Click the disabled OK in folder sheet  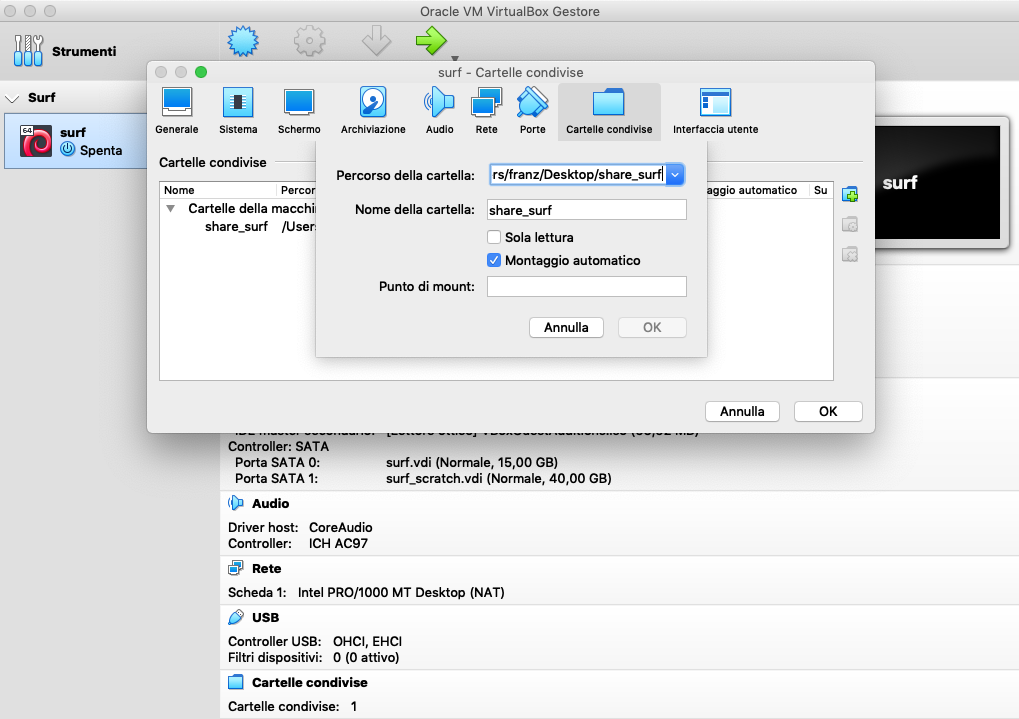point(652,328)
